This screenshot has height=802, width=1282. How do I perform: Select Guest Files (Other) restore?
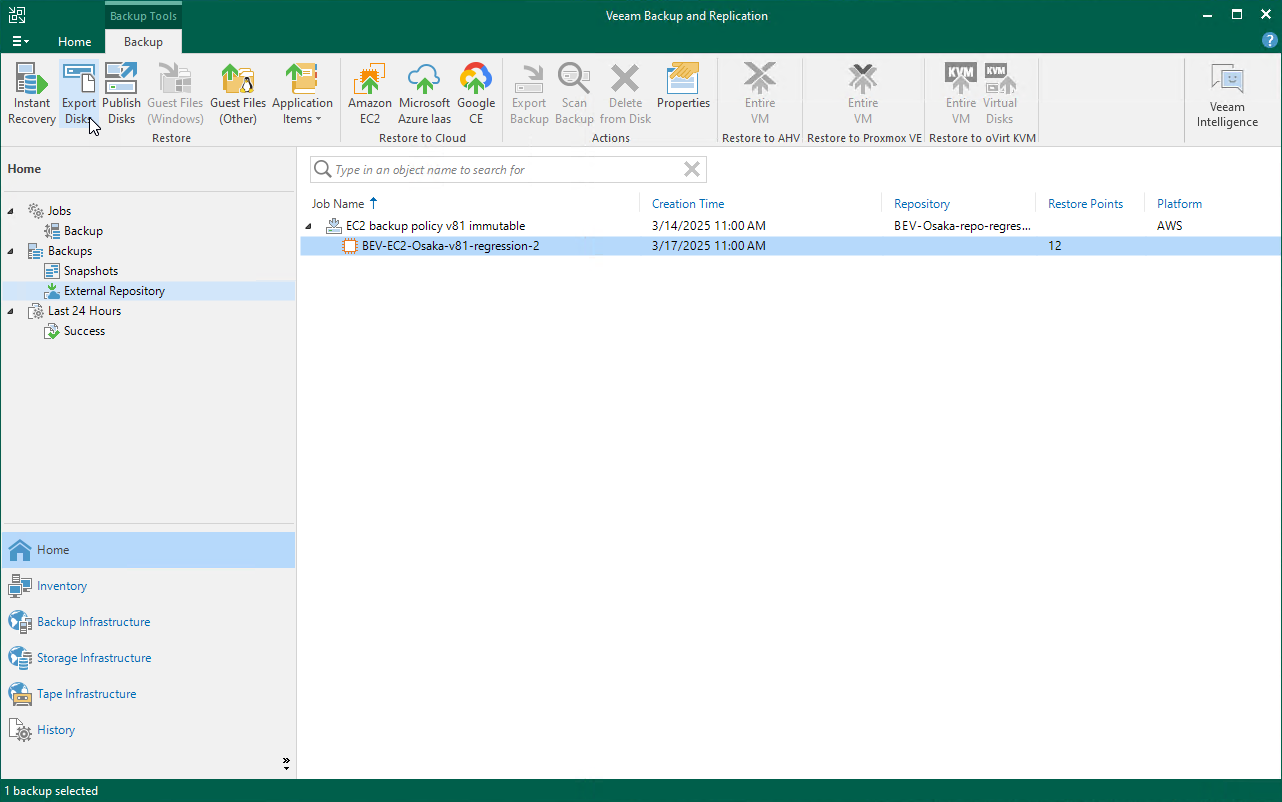pos(238,94)
